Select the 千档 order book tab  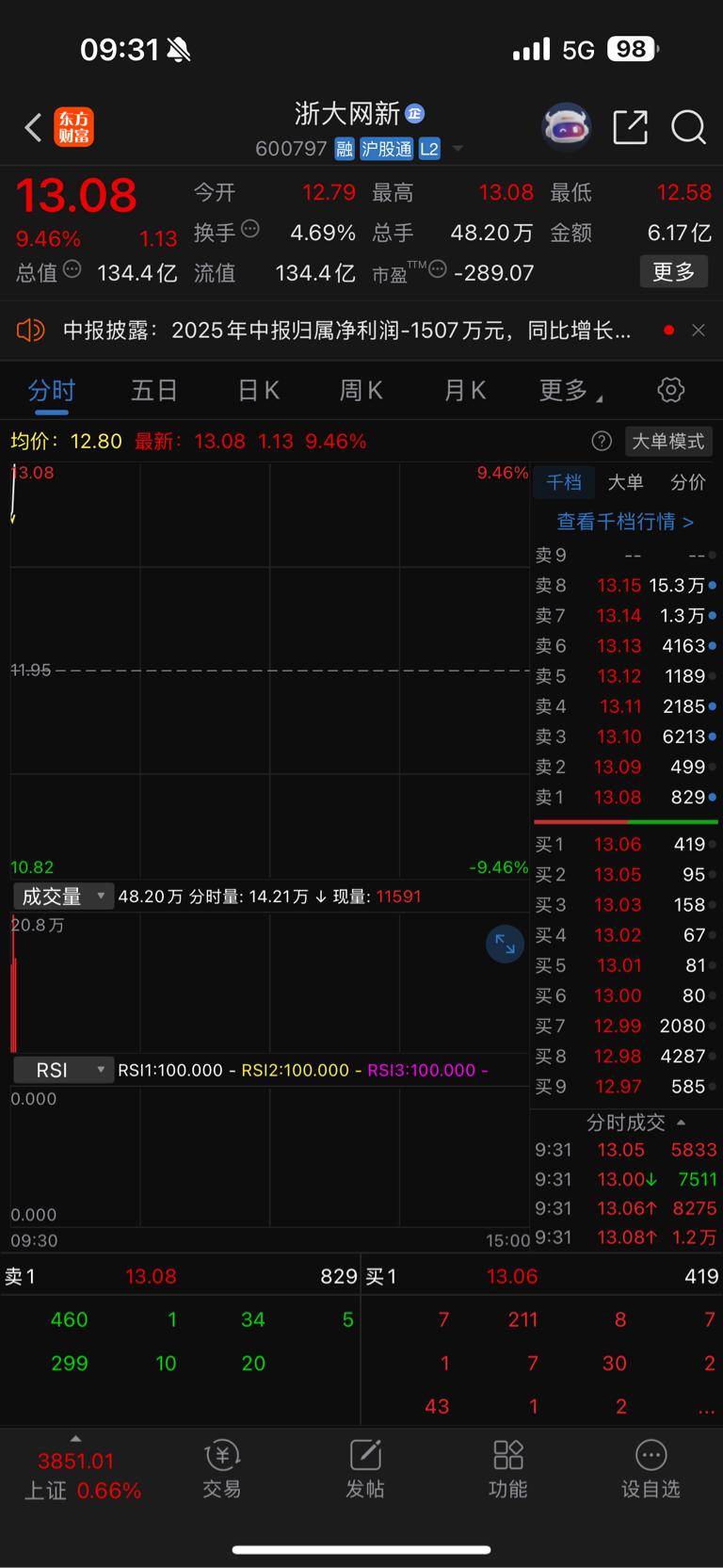564,482
